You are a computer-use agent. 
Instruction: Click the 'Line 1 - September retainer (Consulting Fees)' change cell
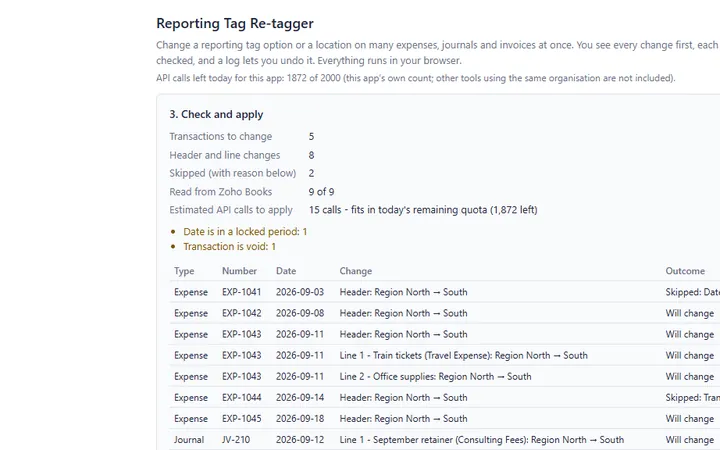coord(482,440)
